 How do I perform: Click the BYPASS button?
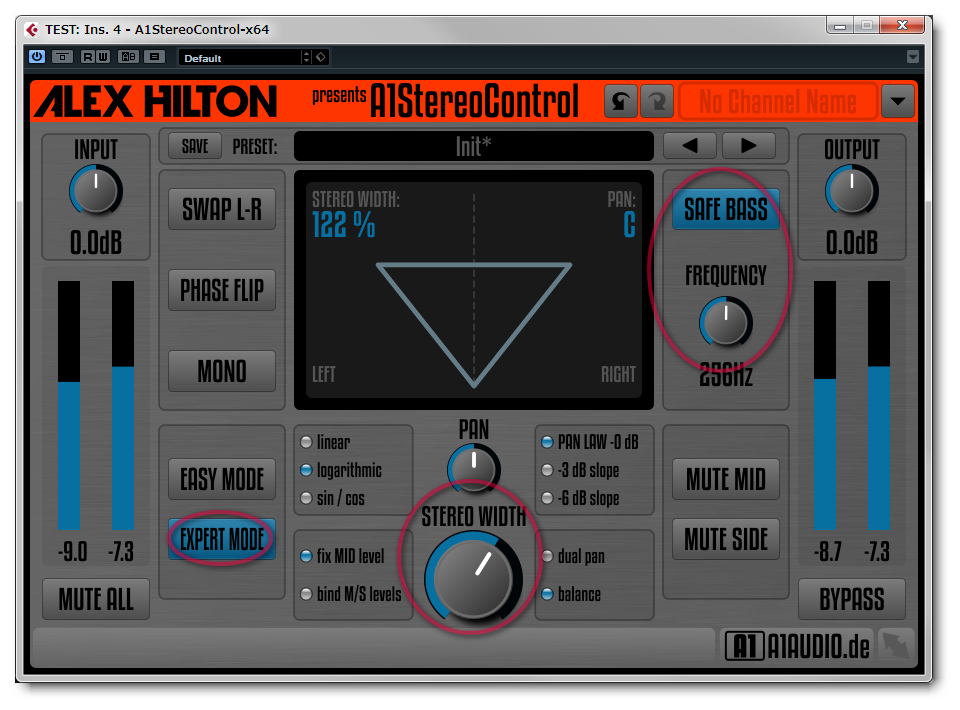point(852,599)
